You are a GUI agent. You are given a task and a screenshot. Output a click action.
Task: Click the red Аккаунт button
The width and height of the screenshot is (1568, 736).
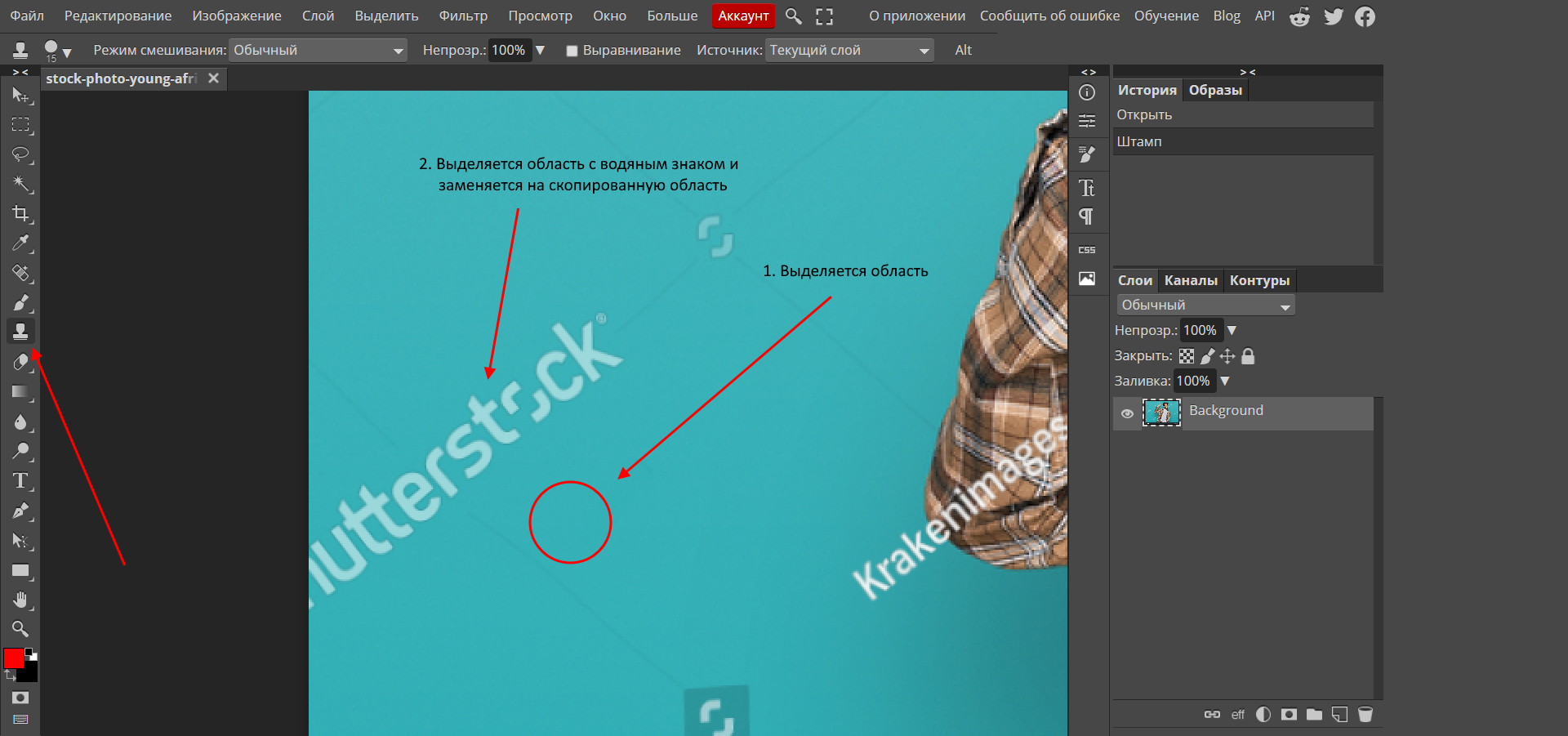(742, 16)
